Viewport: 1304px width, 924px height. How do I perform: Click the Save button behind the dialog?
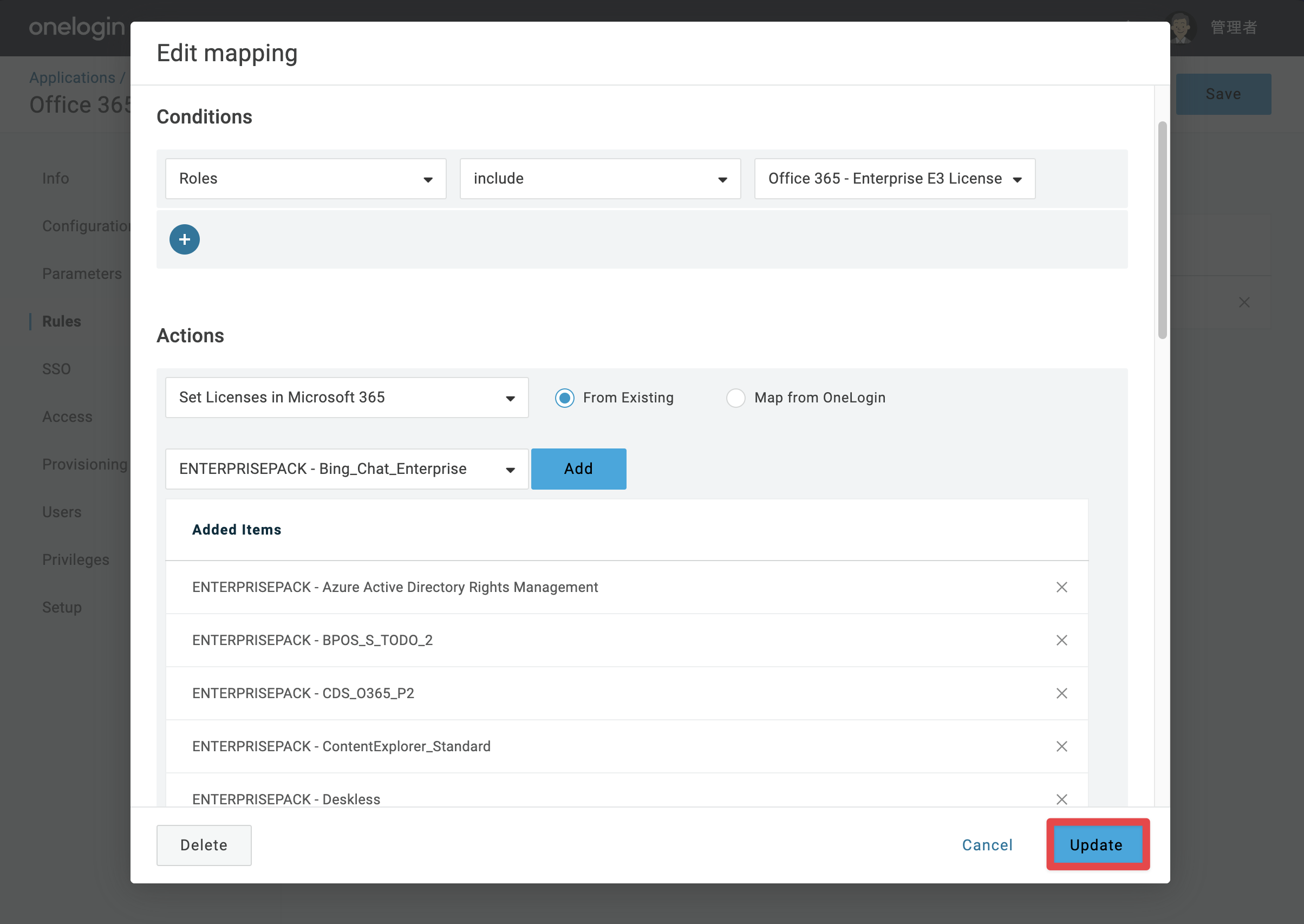(x=1223, y=94)
